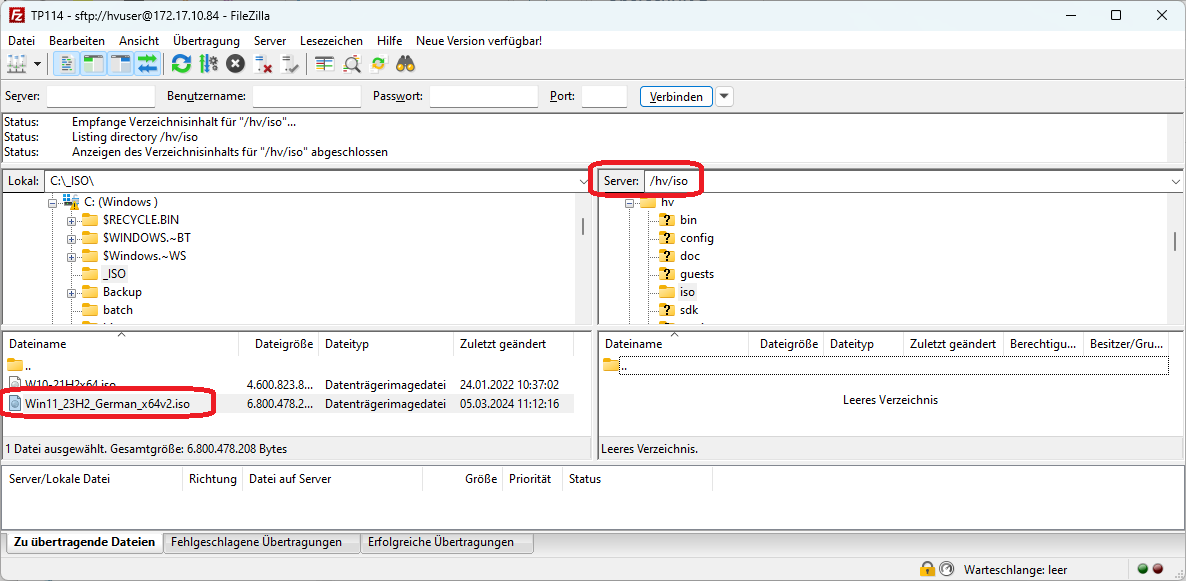Toggle synchronized browsing mode
1186x581 pixels.
(378, 63)
